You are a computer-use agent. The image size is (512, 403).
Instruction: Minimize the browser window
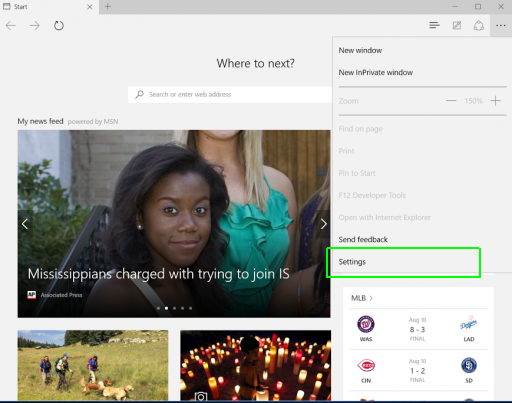pyautogui.click(x=455, y=7)
